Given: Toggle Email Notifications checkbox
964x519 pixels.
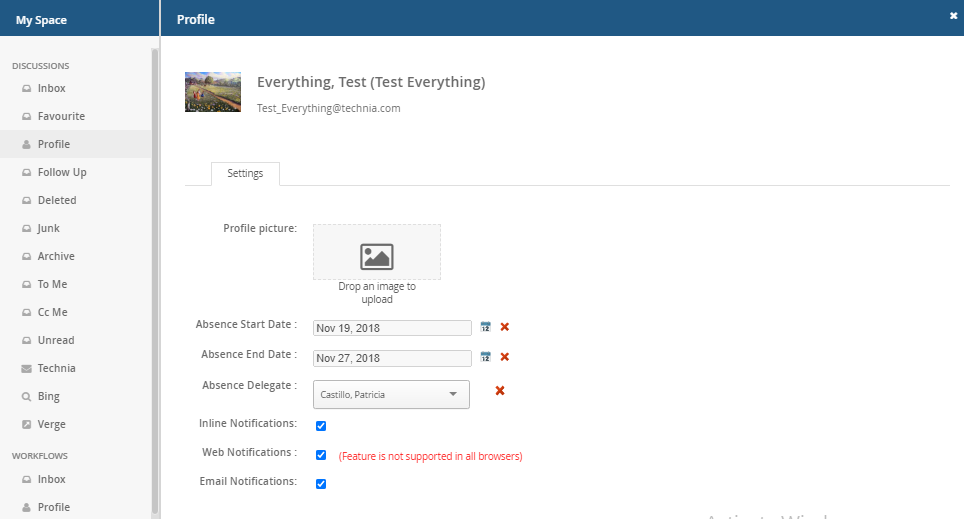Looking at the screenshot, I should [321, 484].
